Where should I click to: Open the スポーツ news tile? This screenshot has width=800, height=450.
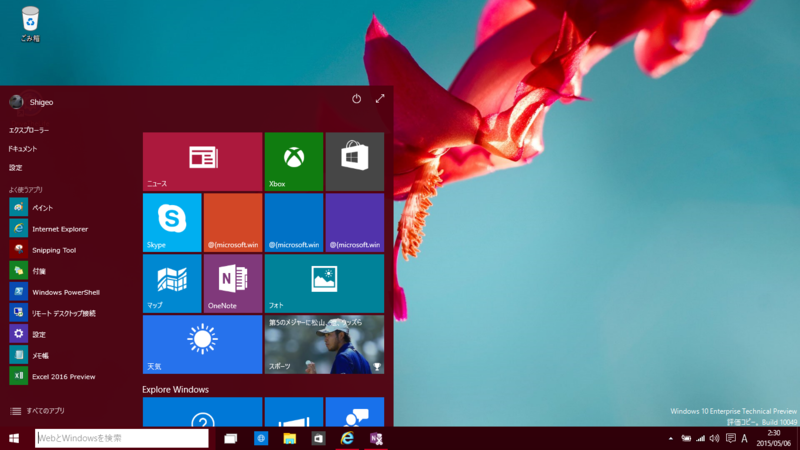point(324,344)
